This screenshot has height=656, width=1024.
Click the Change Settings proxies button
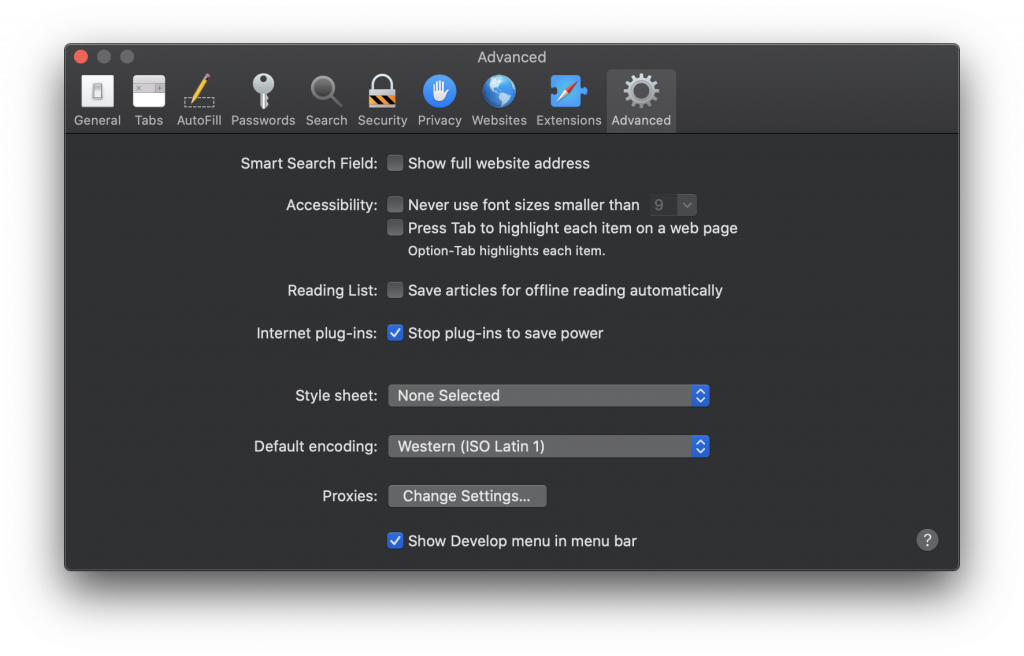(466, 497)
